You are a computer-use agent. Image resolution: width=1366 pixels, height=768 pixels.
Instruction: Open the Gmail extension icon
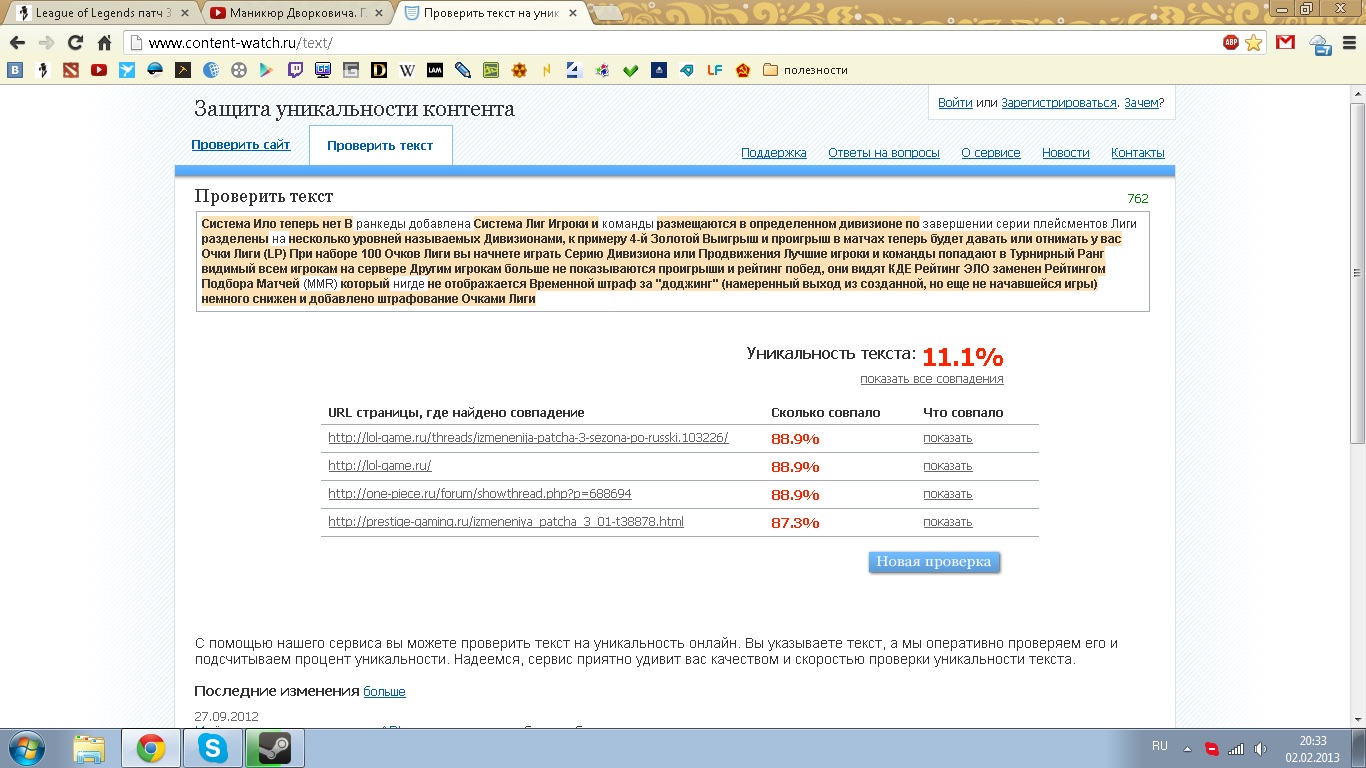click(x=1285, y=43)
